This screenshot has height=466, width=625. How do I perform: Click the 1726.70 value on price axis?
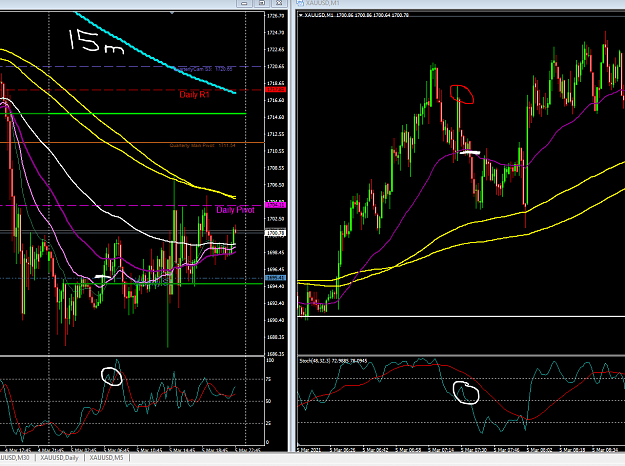276,16
